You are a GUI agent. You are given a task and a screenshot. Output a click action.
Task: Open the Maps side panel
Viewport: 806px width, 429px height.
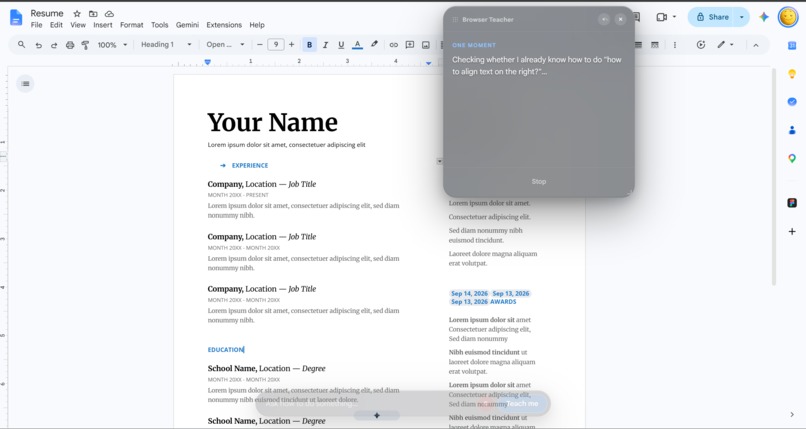tap(792, 159)
